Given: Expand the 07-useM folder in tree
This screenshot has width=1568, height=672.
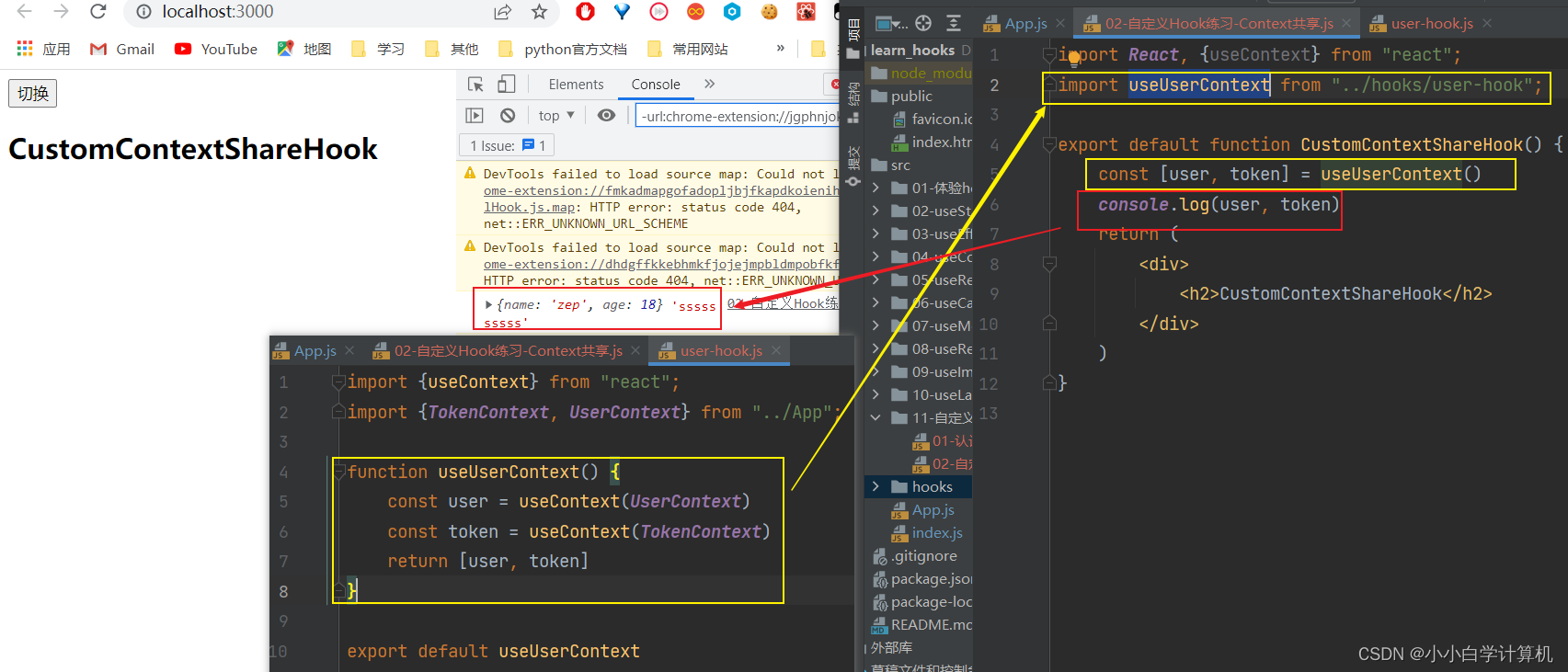Looking at the screenshot, I should coord(876,325).
